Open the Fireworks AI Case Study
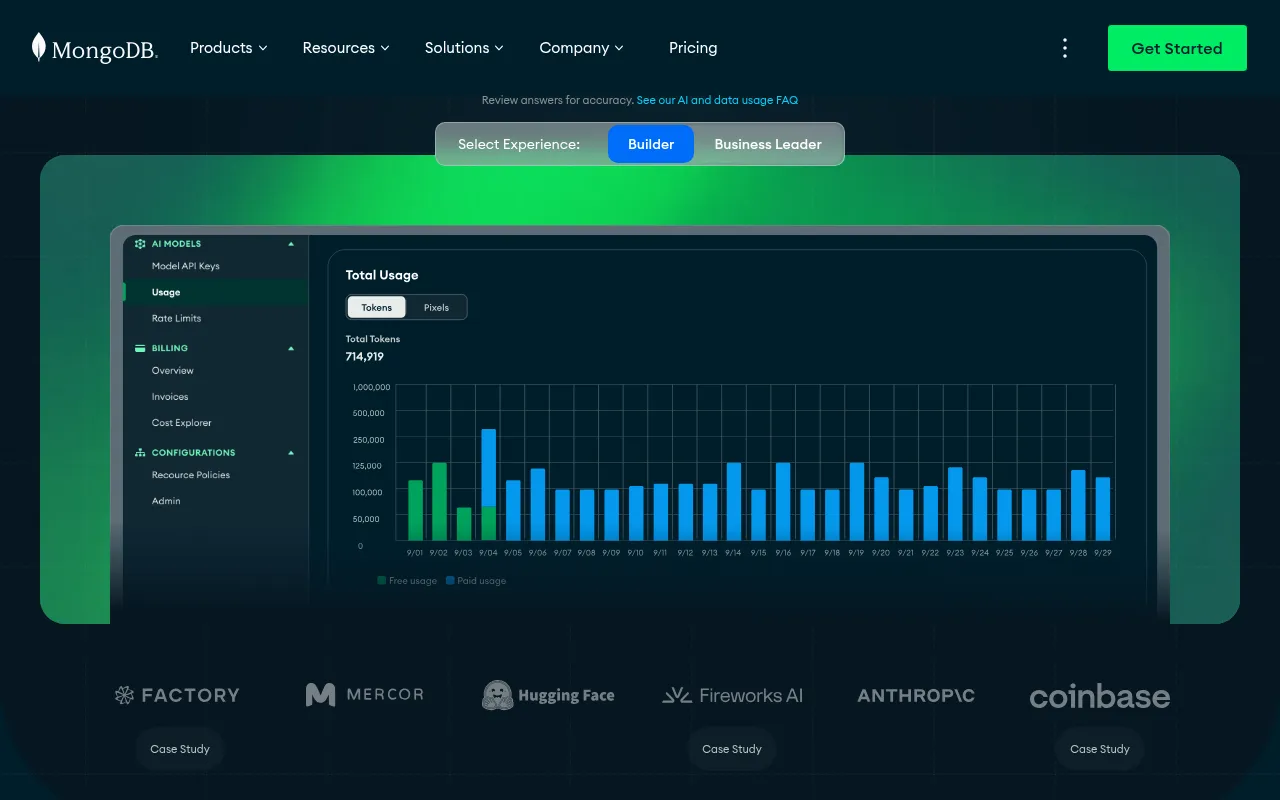 732,749
